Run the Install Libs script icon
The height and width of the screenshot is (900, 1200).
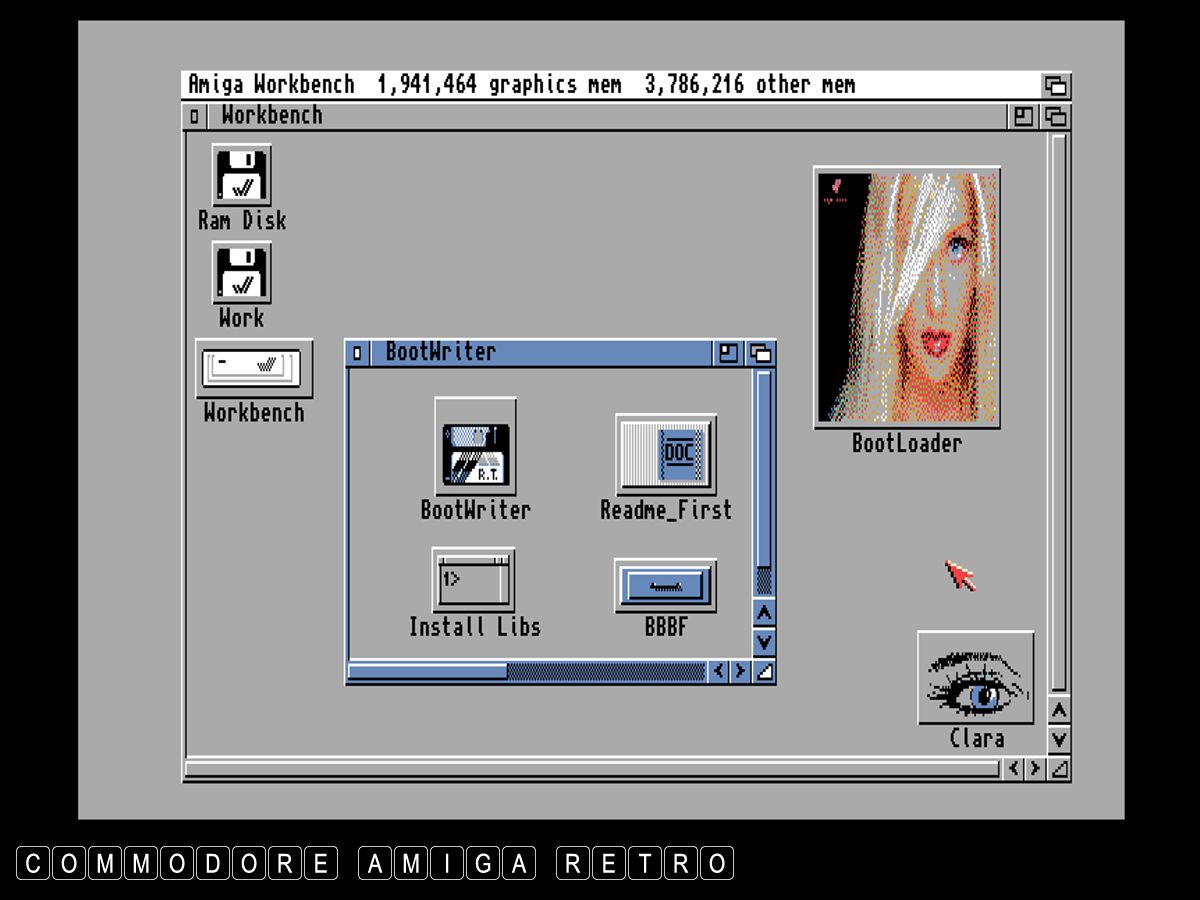(473, 580)
